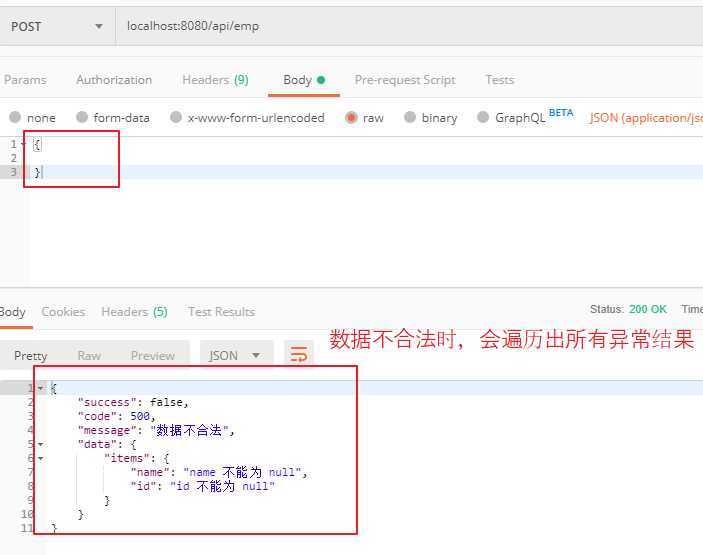Image resolution: width=703 pixels, height=555 pixels.
Task: Open the Authorization tab
Action: (x=114, y=80)
